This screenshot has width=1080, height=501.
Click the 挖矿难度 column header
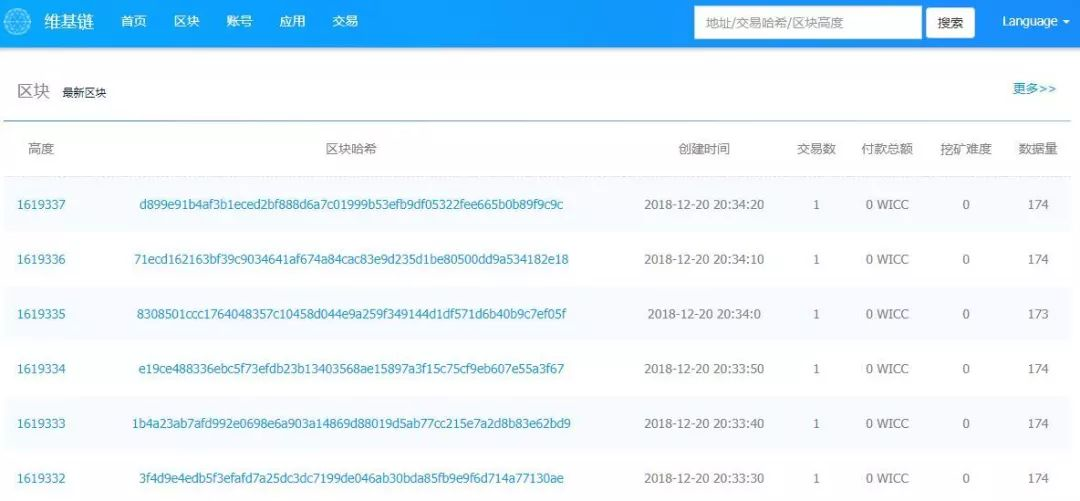point(966,149)
